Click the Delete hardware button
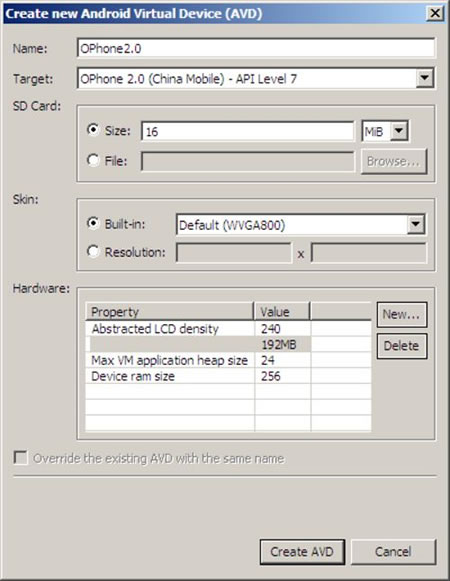 tap(402, 346)
